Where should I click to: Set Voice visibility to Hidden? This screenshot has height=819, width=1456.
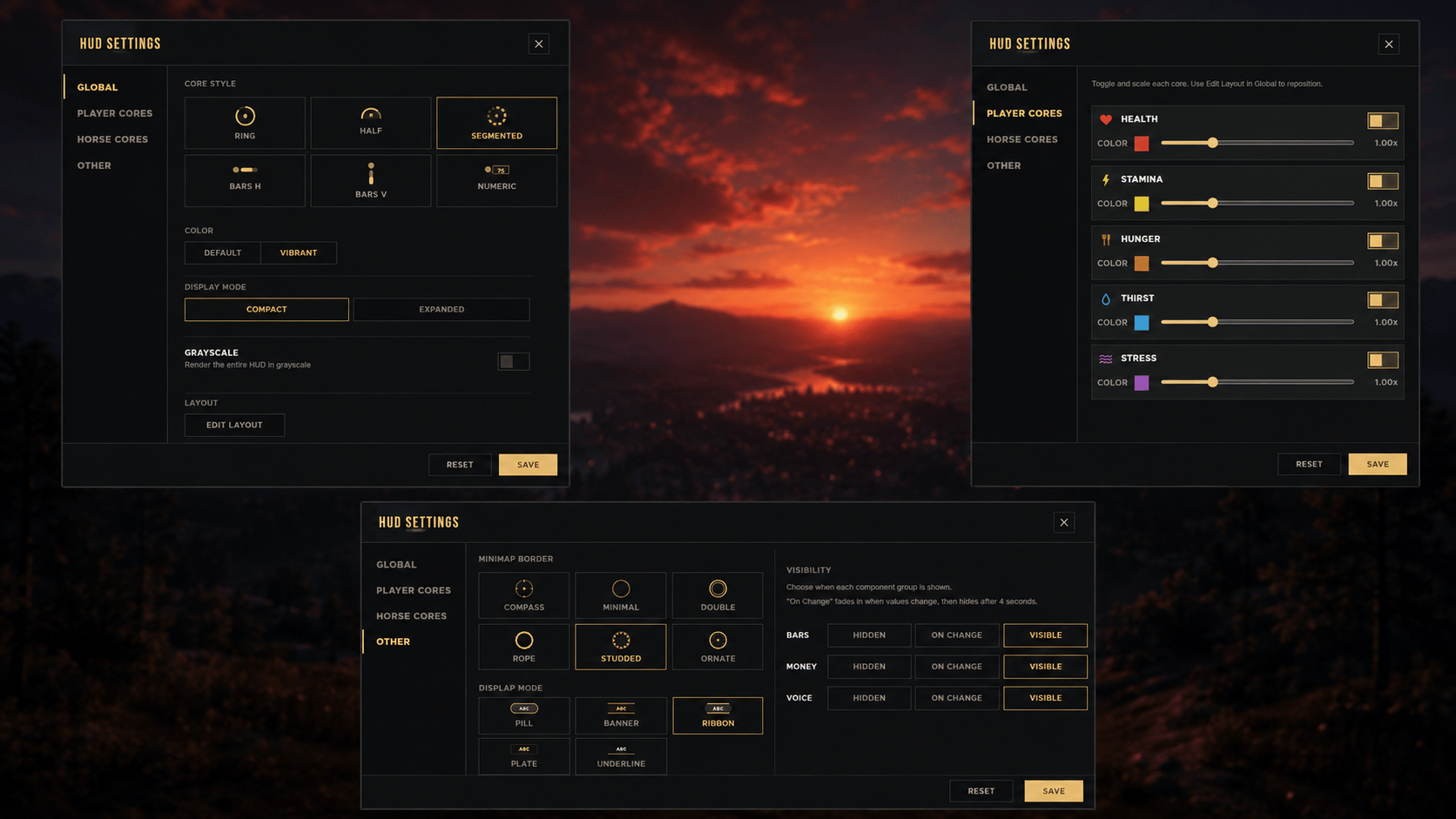click(869, 698)
